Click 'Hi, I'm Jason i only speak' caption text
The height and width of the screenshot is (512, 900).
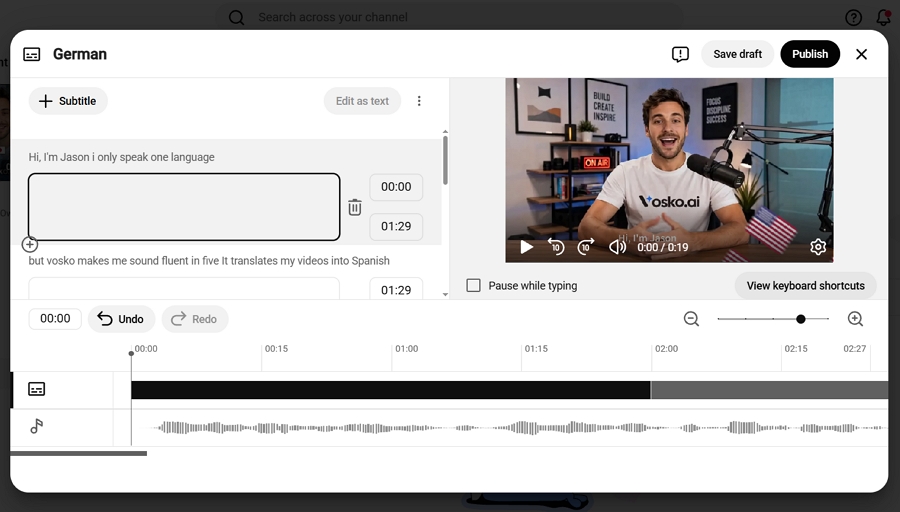point(122,157)
